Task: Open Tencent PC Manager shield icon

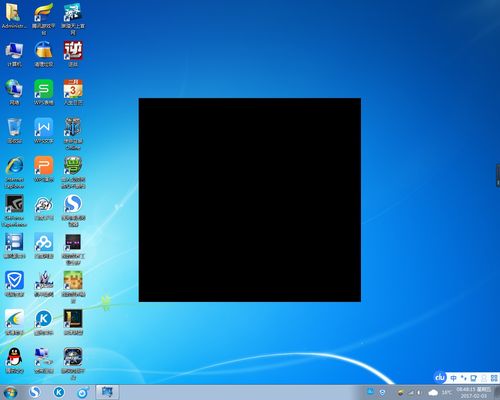Action: pyautogui.click(x=14, y=281)
